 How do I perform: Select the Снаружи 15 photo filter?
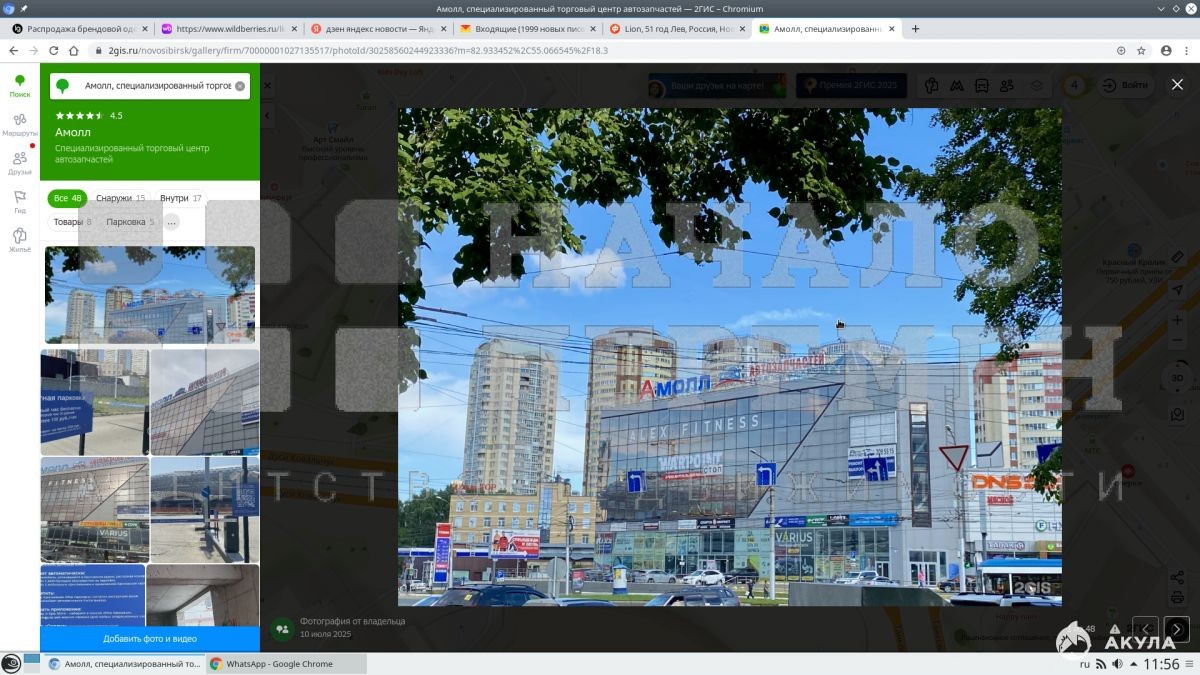[x=120, y=198]
